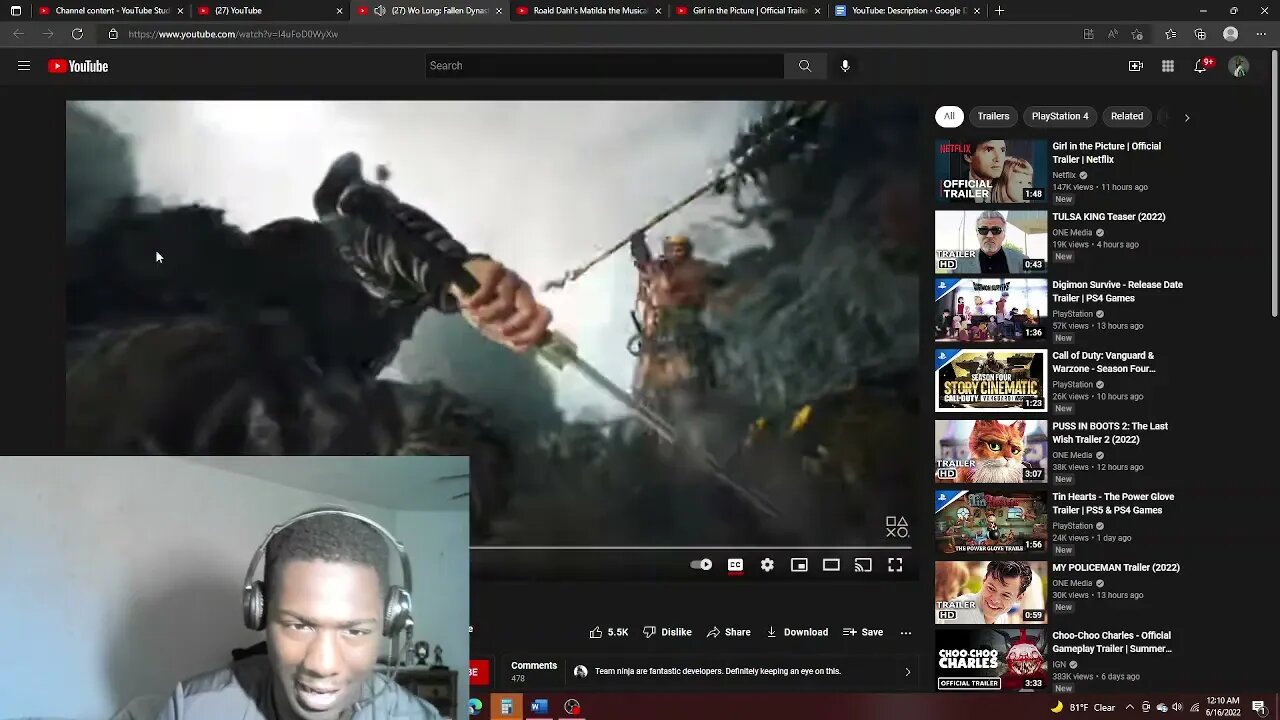Image resolution: width=1280 pixels, height=720 pixels.
Task: Go back in browser history
Action: click(x=18, y=34)
